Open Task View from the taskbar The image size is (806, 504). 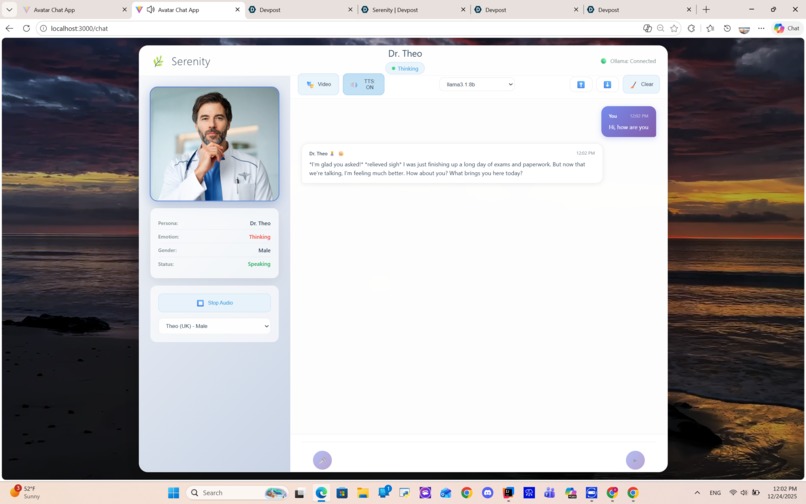300,493
